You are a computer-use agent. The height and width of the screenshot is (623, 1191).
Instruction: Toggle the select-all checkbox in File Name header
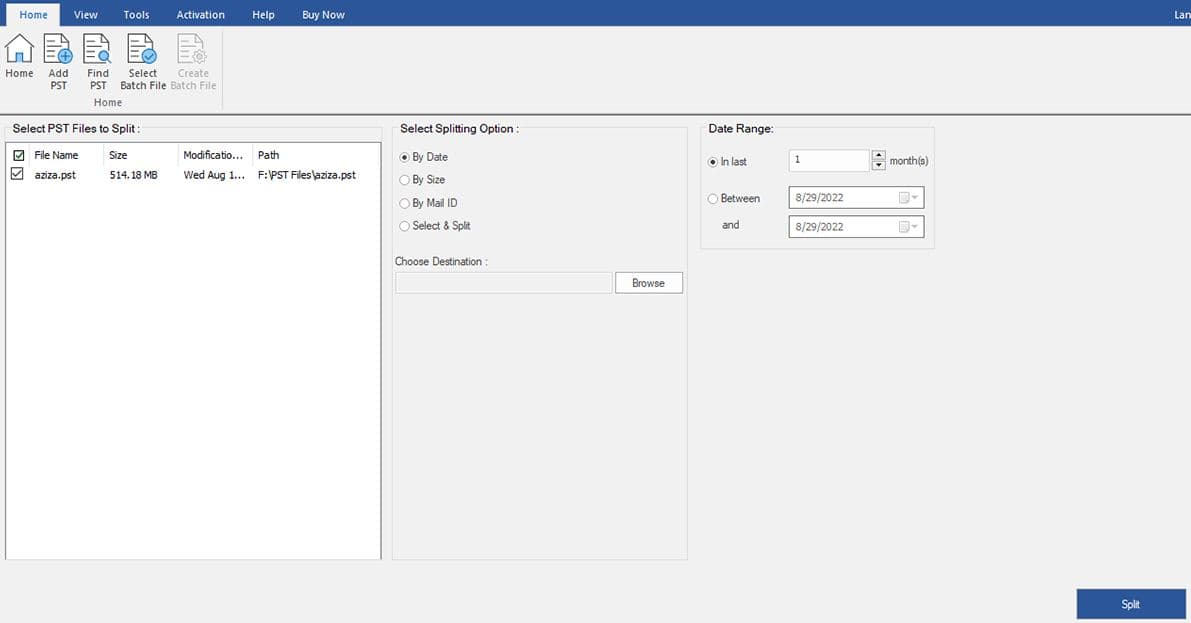click(x=19, y=155)
